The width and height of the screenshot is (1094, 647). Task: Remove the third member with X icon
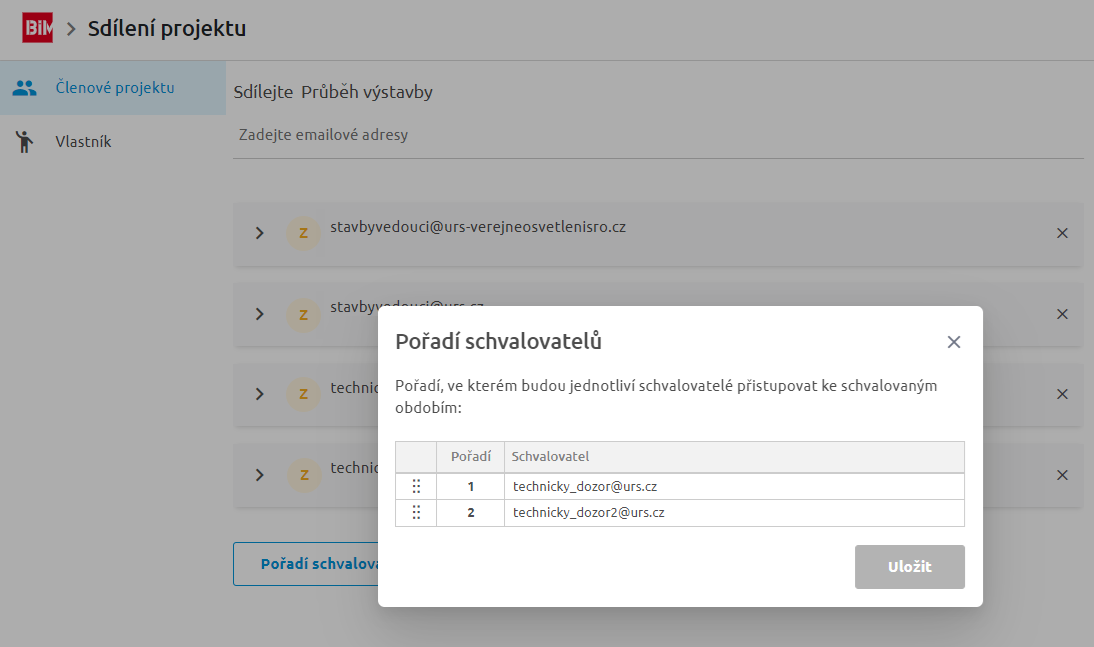point(1062,394)
